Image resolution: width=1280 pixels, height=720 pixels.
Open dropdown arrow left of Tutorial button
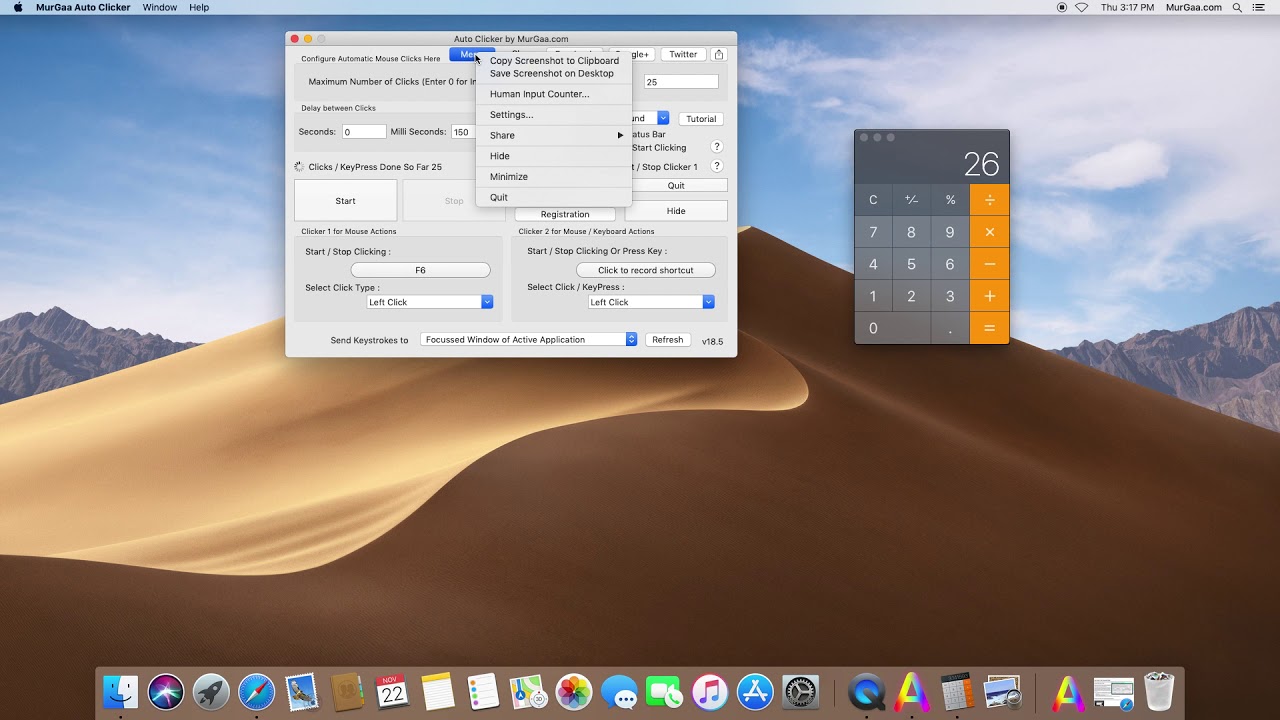[662, 118]
